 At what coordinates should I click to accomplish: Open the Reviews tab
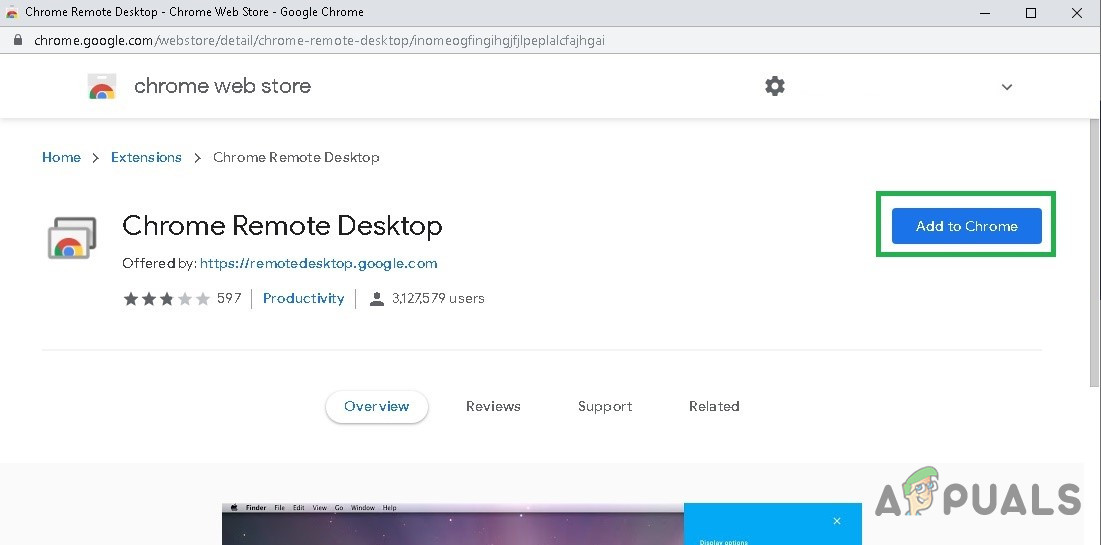pos(493,406)
